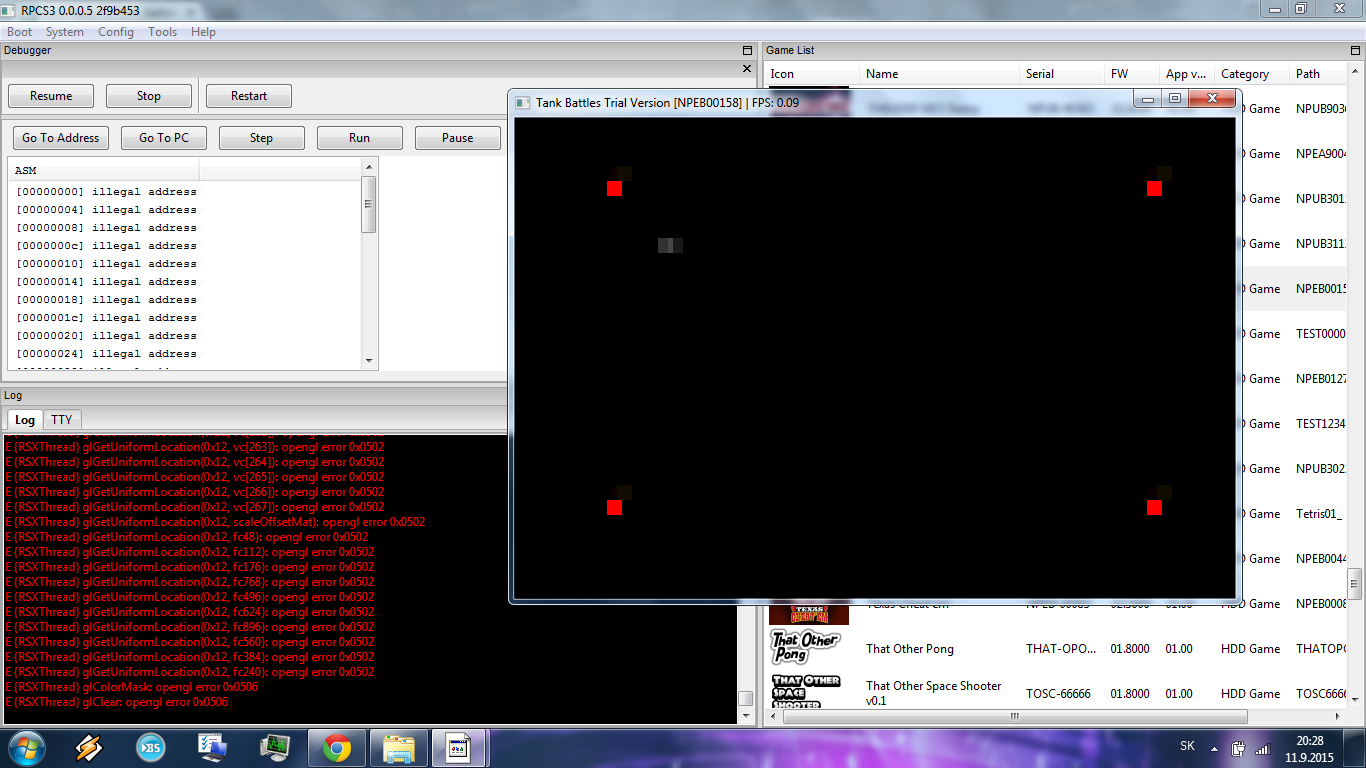Viewport: 1366px width, 768px height.
Task: Click the network signal tray icon
Action: [1262, 748]
